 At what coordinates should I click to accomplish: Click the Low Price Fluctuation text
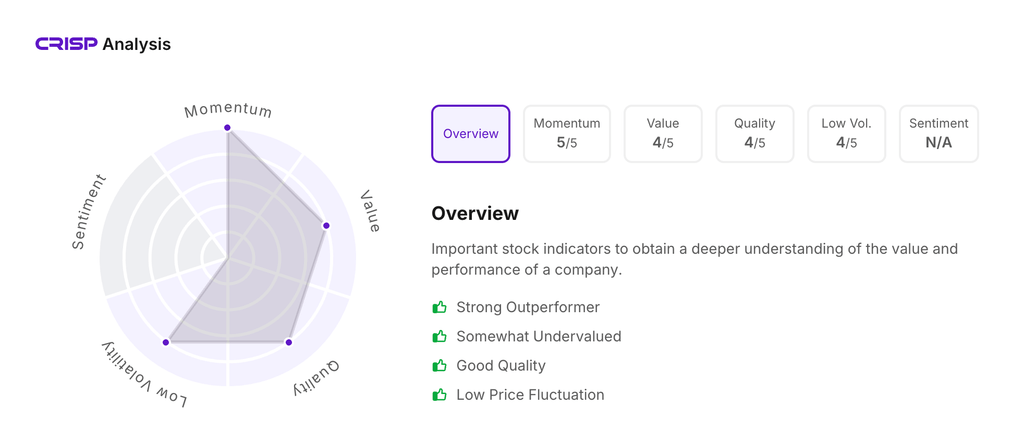pyautogui.click(x=530, y=395)
